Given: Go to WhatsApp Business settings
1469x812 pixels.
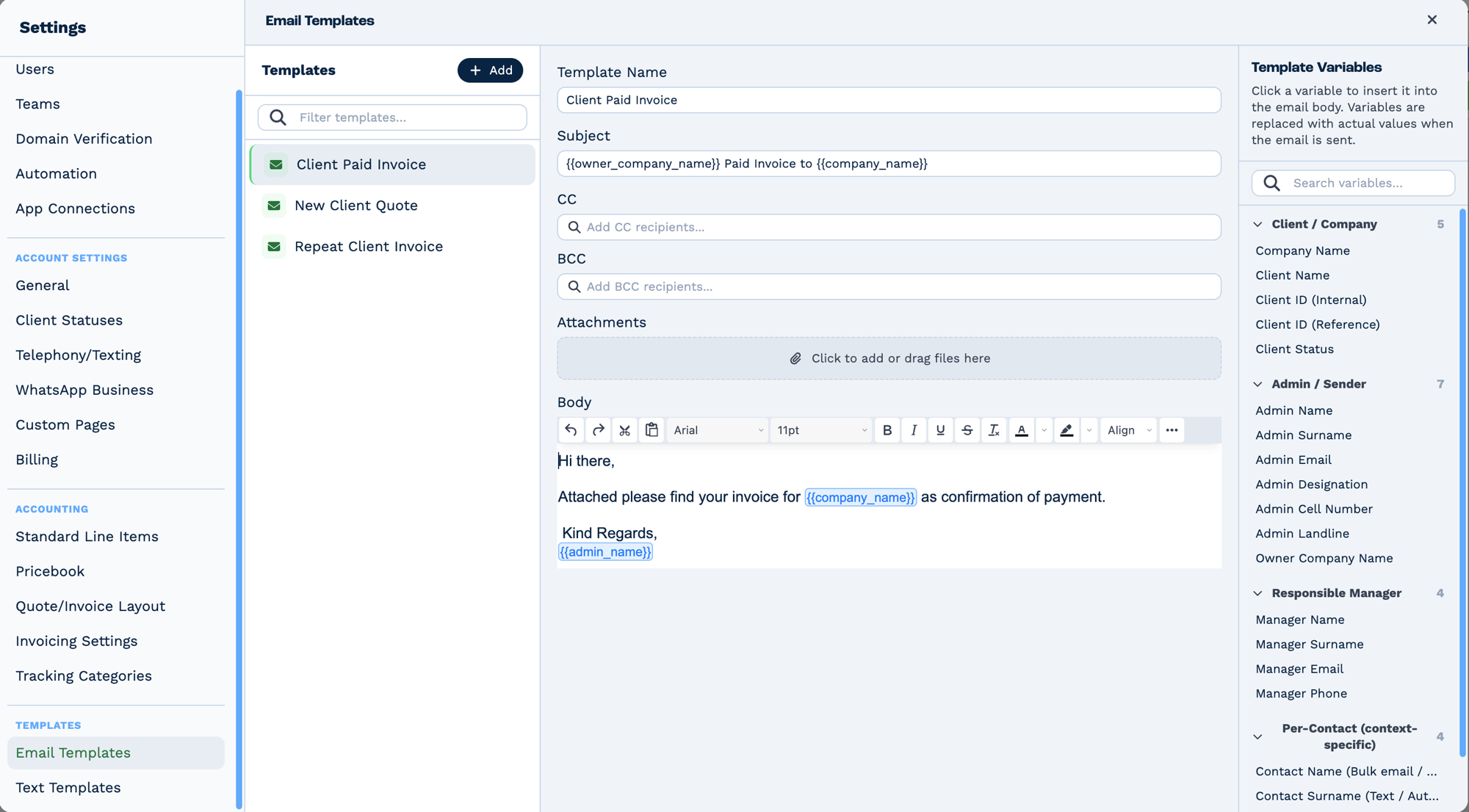Looking at the screenshot, I should (x=84, y=390).
